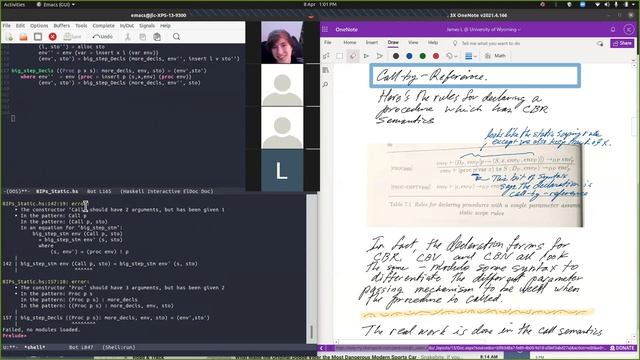
Task: Open the OneNote navigation pane icon
Action: click(325, 70)
